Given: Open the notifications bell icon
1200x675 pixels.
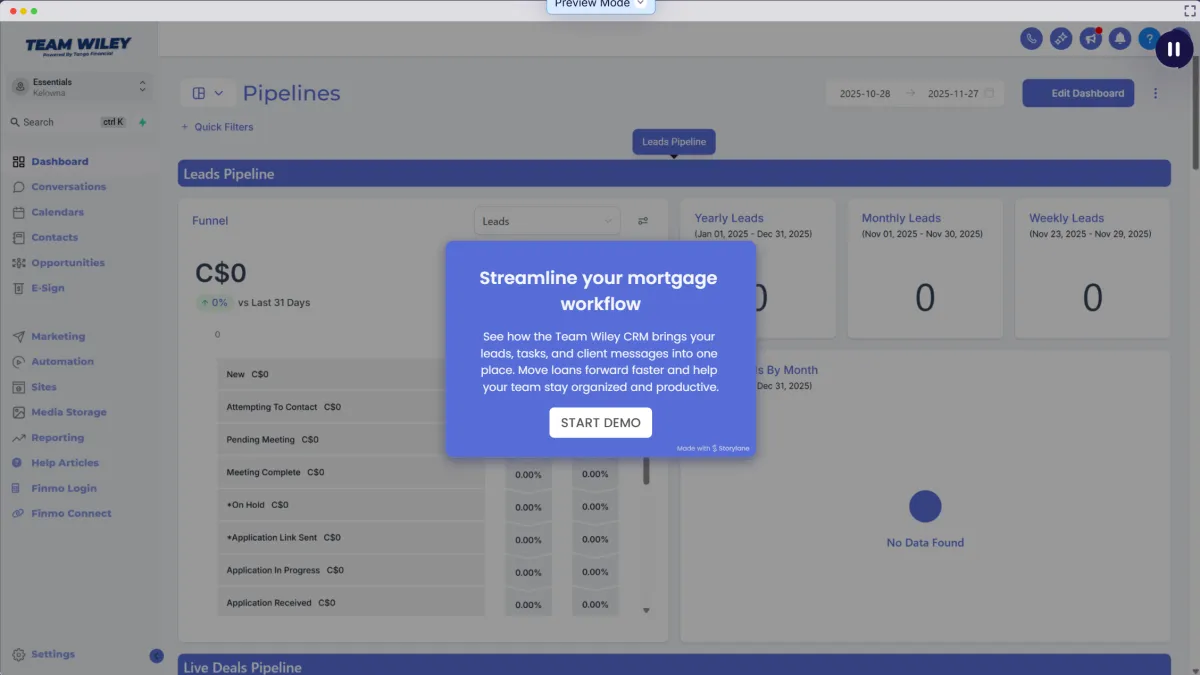Looking at the screenshot, I should tap(1120, 38).
